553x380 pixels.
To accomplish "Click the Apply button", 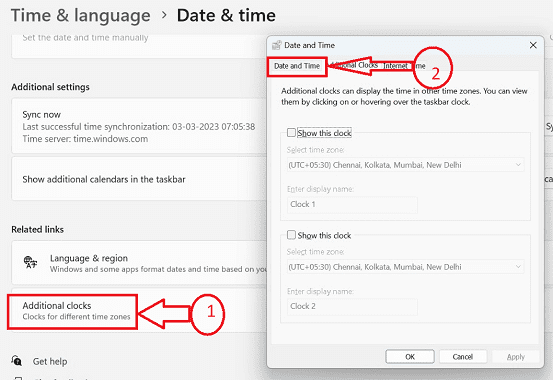I will (x=516, y=357).
